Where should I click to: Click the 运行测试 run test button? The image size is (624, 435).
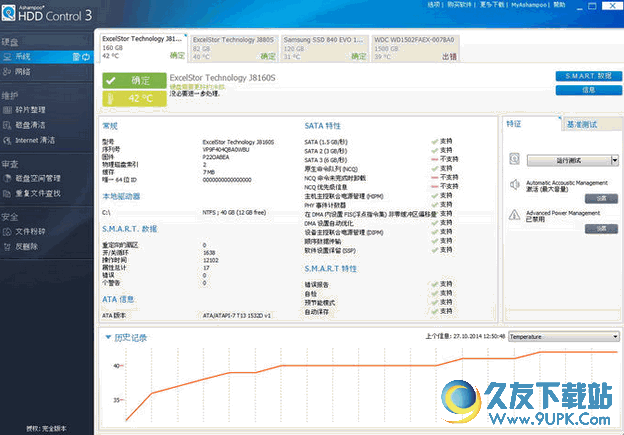(569, 160)
